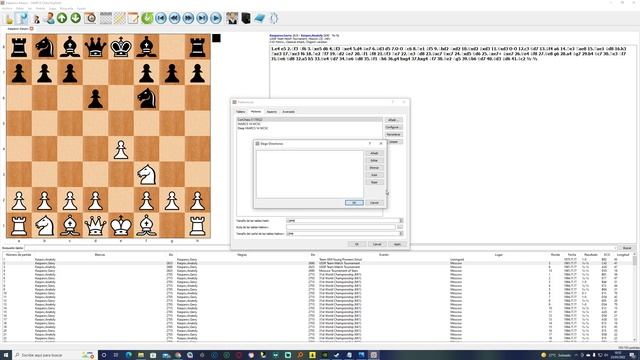Adjust Nalimov cache size spinner arrows

tap(401, 233)
